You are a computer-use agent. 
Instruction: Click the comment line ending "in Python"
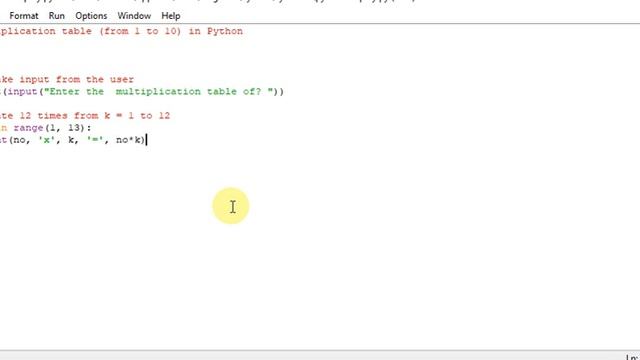point(121,31)
